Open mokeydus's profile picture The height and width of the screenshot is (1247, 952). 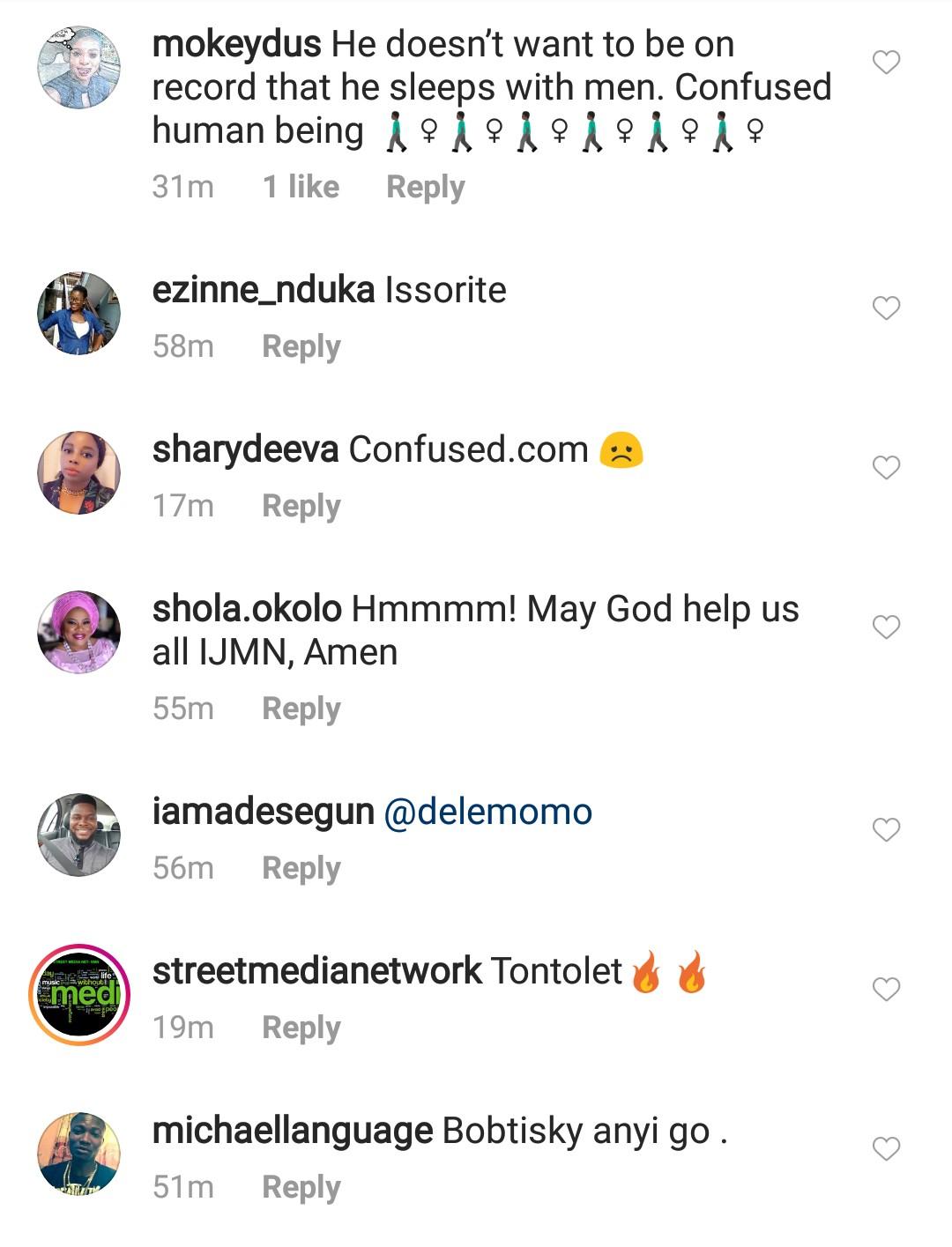click(x=78, y=67)
